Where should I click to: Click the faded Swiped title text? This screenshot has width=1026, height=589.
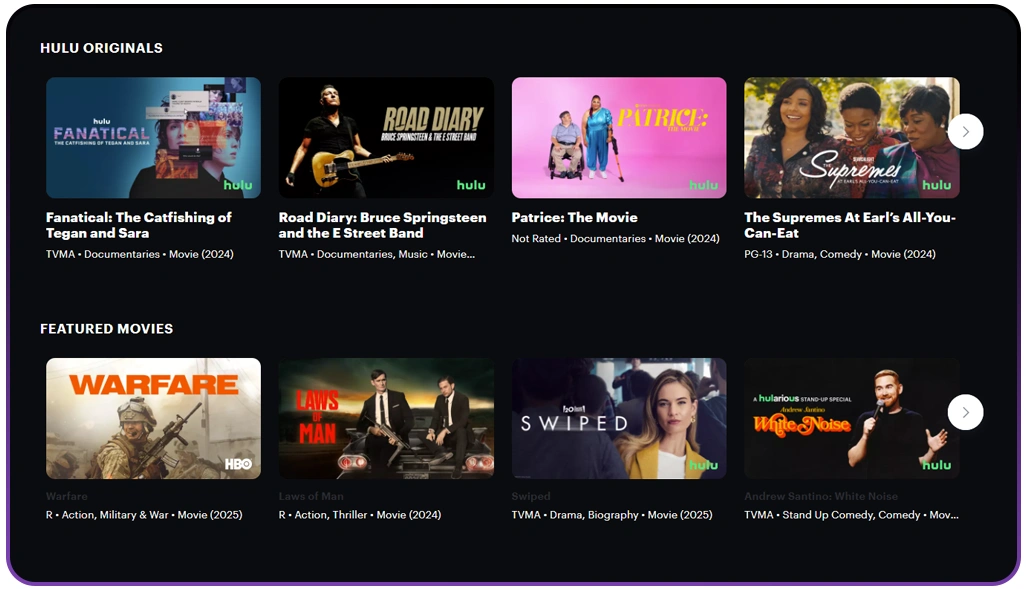pyautogui.click(x=531, y=496)
